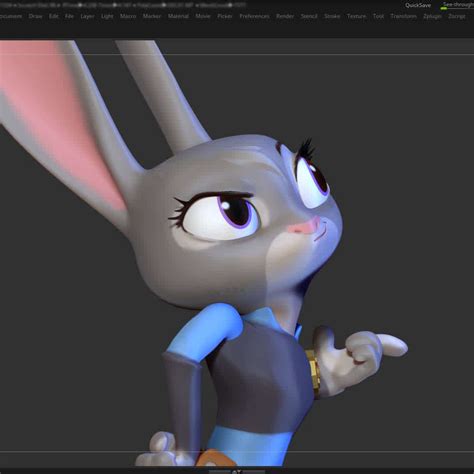Open the Picker menu

[225, 16]
